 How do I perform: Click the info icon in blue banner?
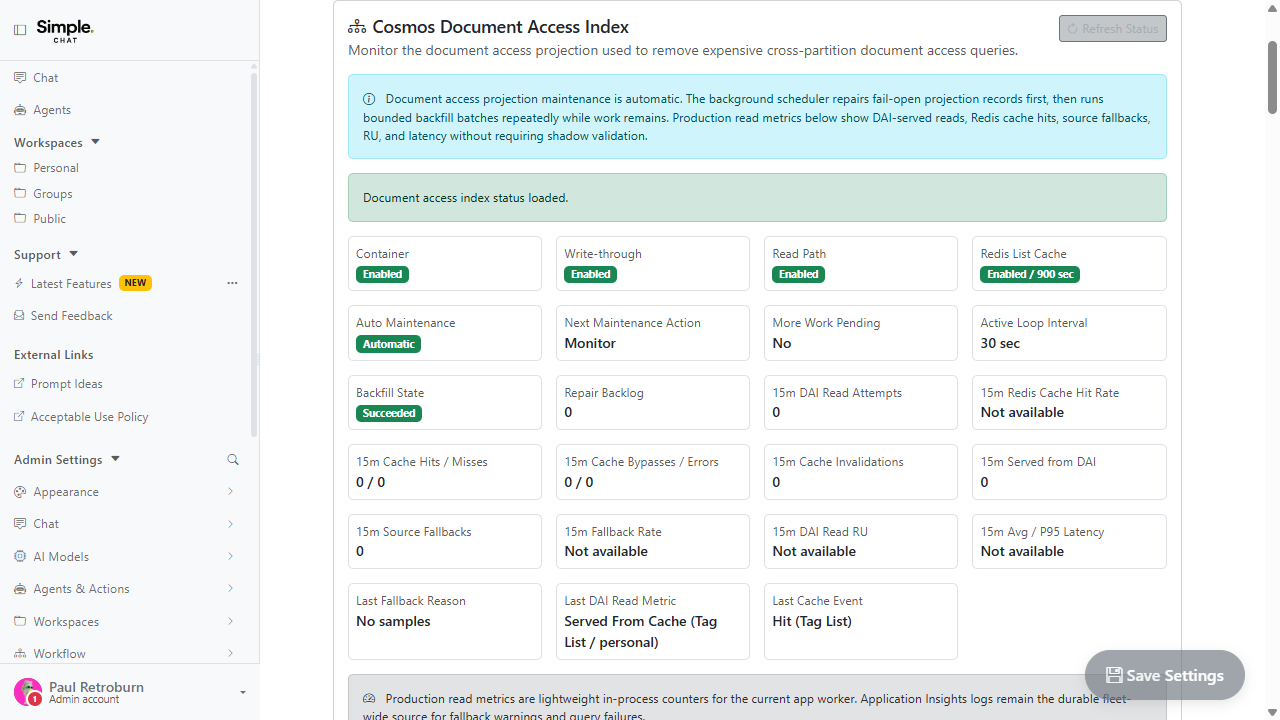pyautogui.click(x=369, y=99)
